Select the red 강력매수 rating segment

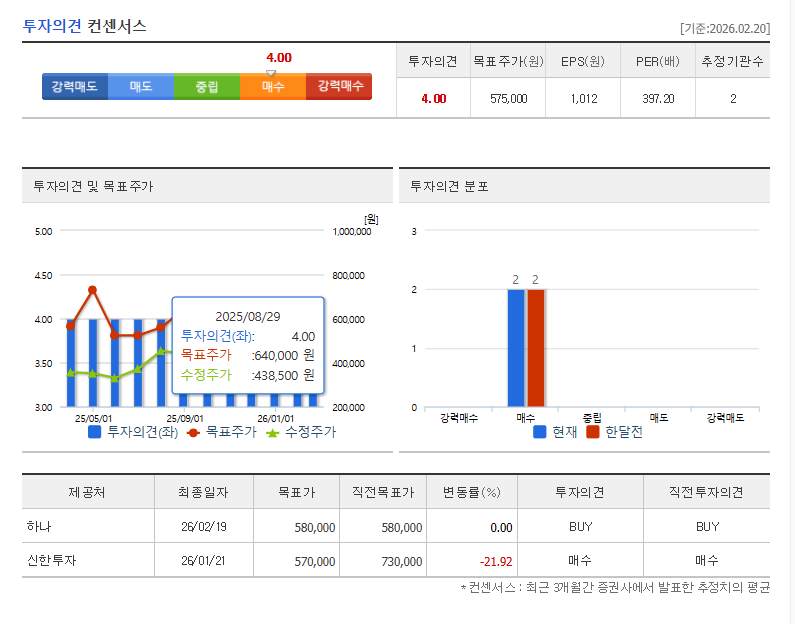coord(339,86)
